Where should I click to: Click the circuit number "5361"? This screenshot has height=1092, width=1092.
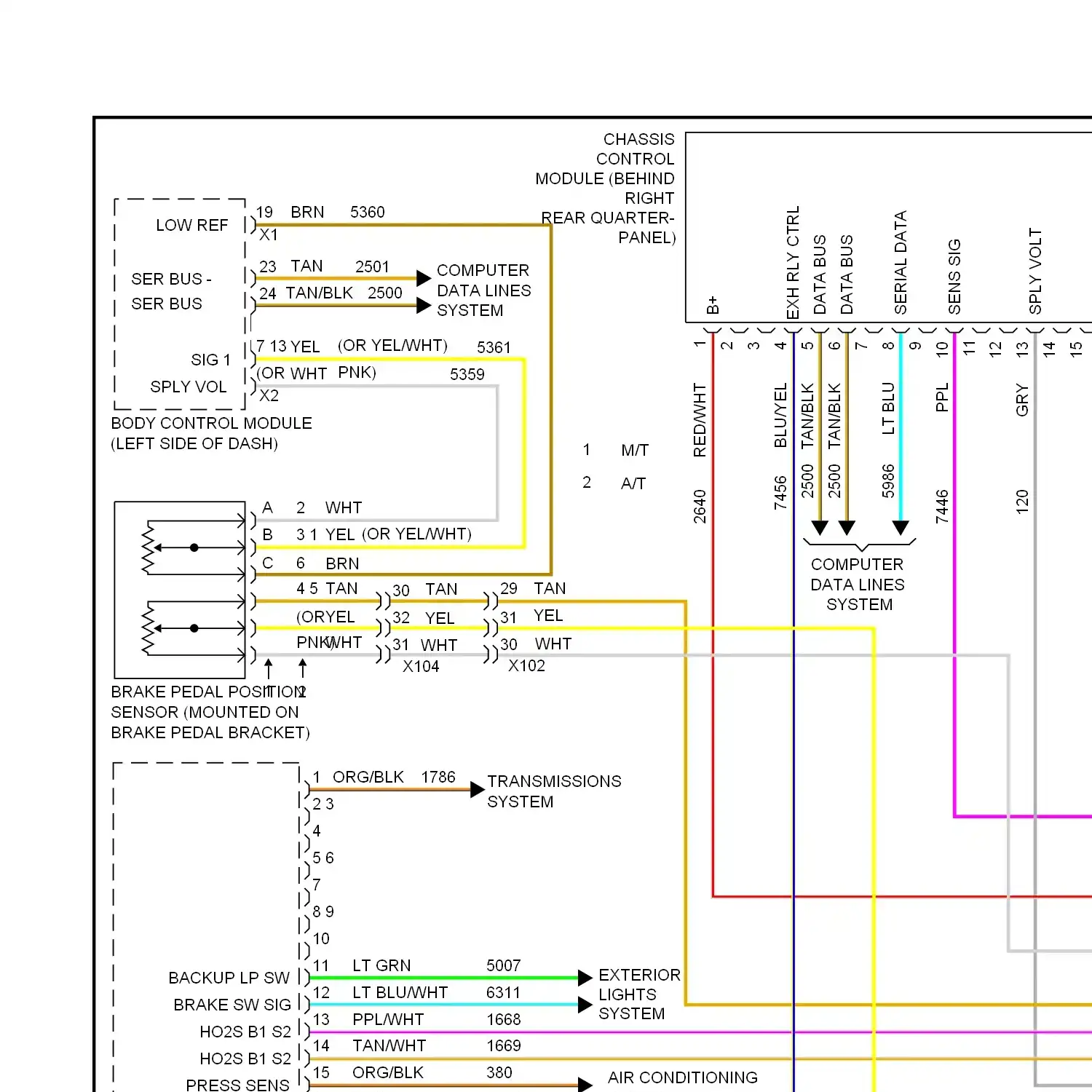tap(494, 347)
